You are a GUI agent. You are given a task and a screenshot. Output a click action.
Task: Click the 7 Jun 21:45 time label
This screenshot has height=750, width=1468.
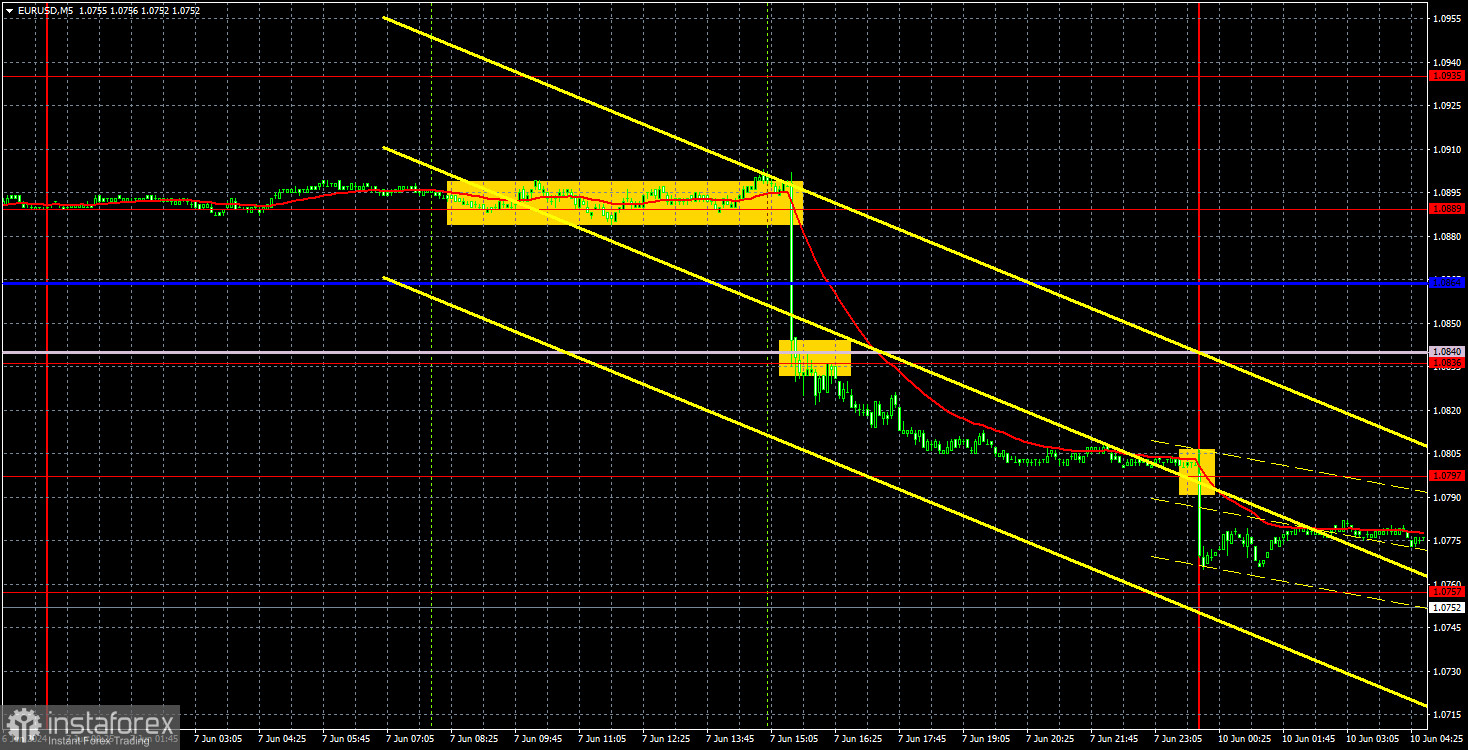(x=1114, y=739)
